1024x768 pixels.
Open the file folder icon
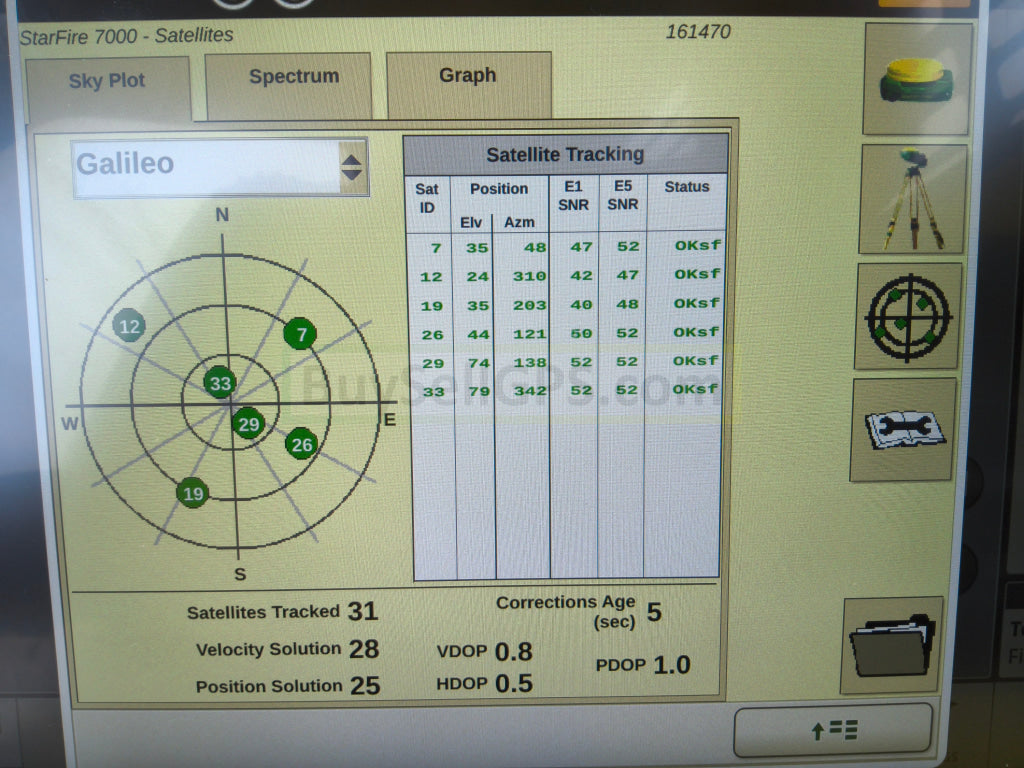[x=892, y=645]
